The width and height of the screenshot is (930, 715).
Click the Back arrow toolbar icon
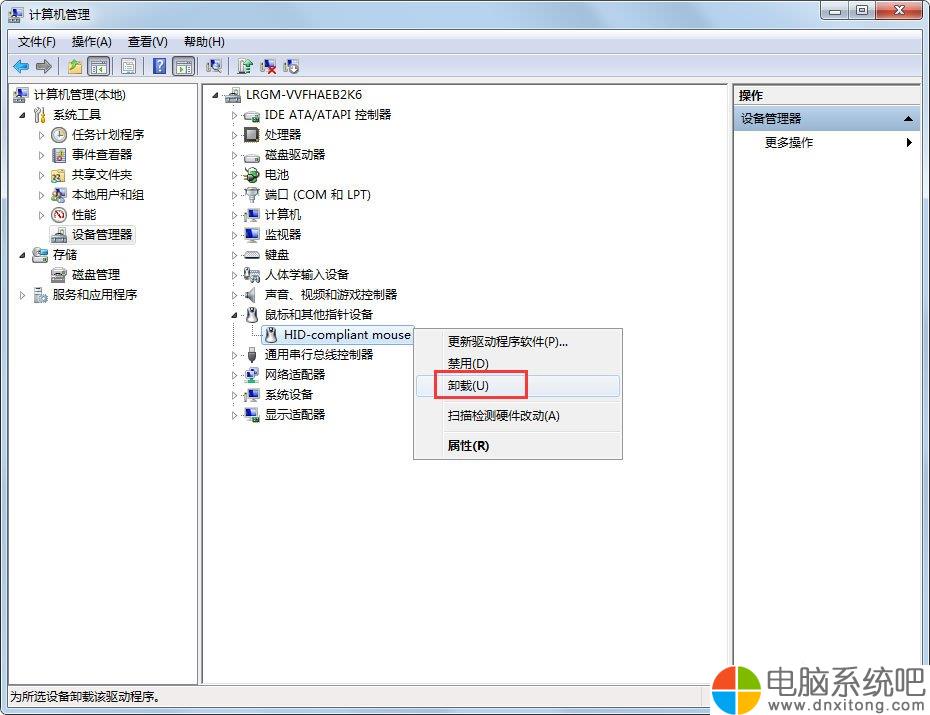pos(21,66)
